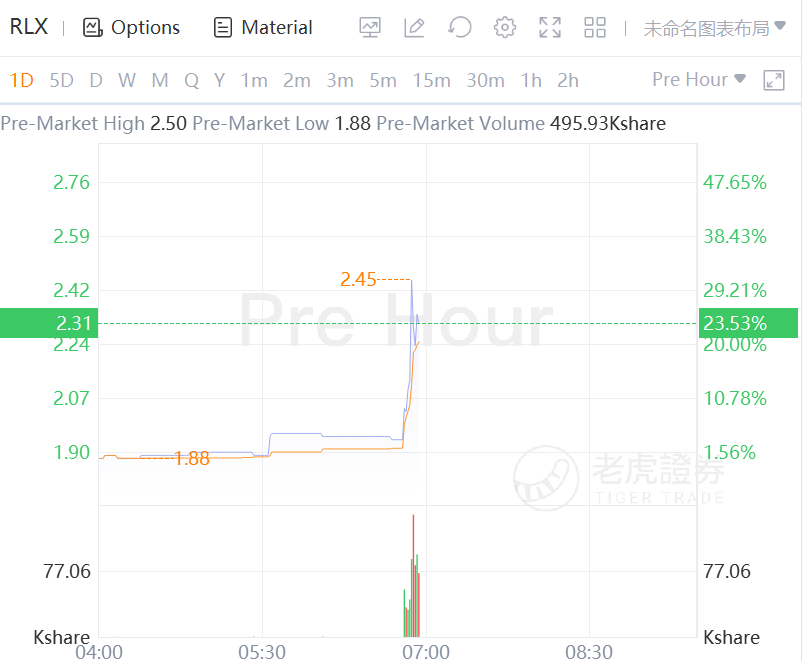This screenshot has width=802, height=661.
Task: Click the Options chart icon
Action: tap(93, 27)
